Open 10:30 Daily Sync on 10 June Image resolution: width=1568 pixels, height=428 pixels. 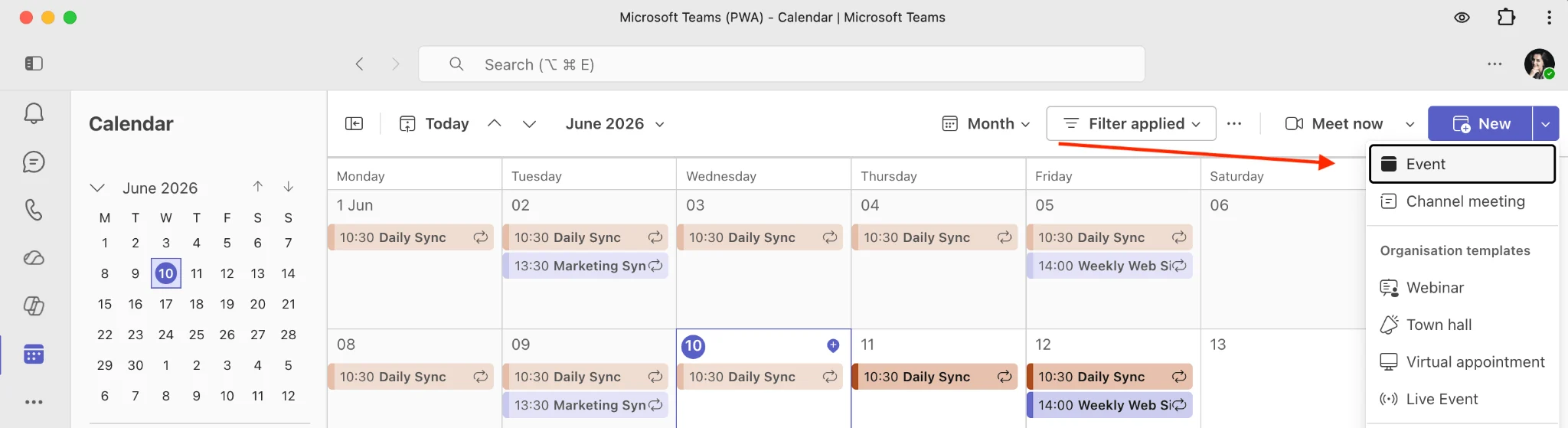point(760,377)
